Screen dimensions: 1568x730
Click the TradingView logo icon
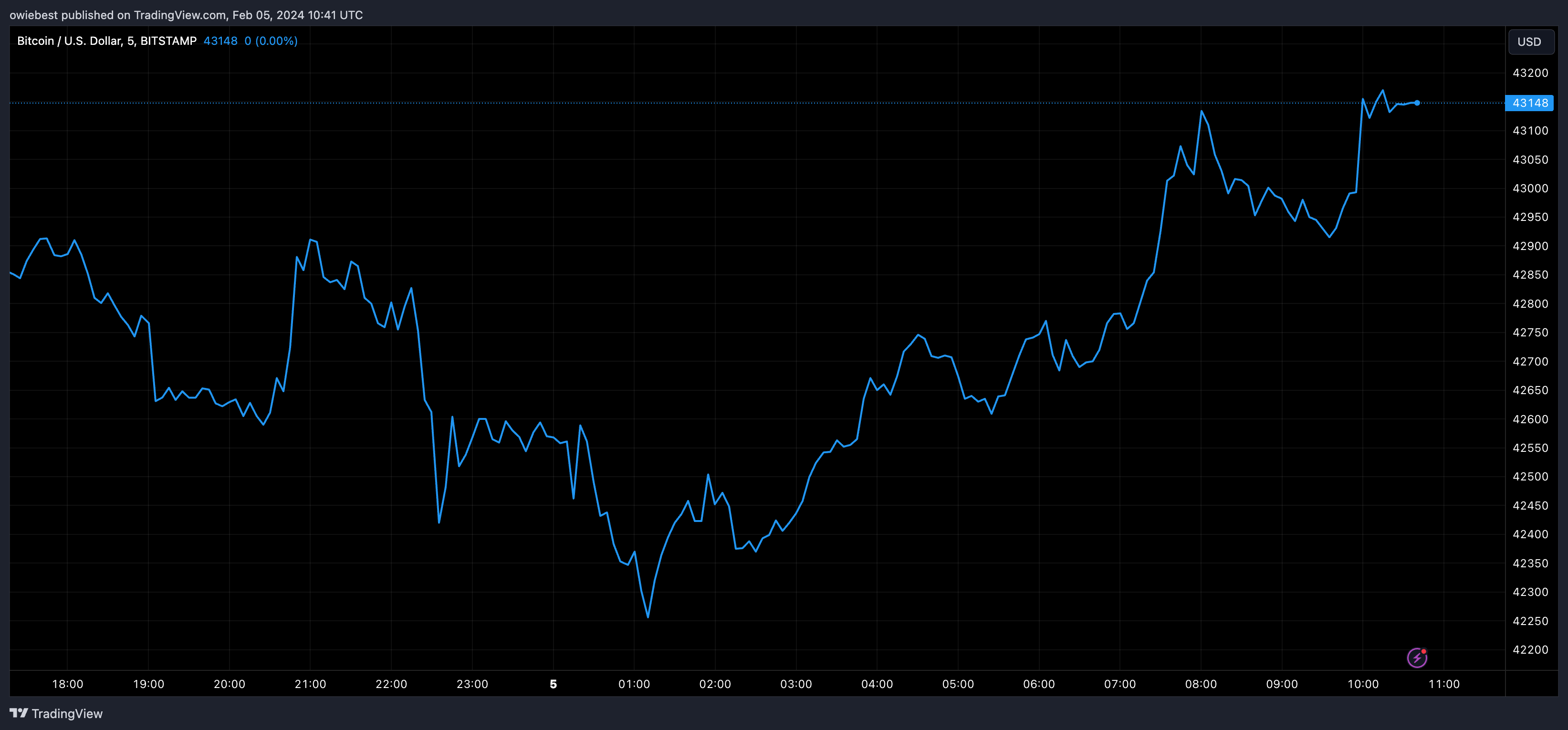click(18, 713)
